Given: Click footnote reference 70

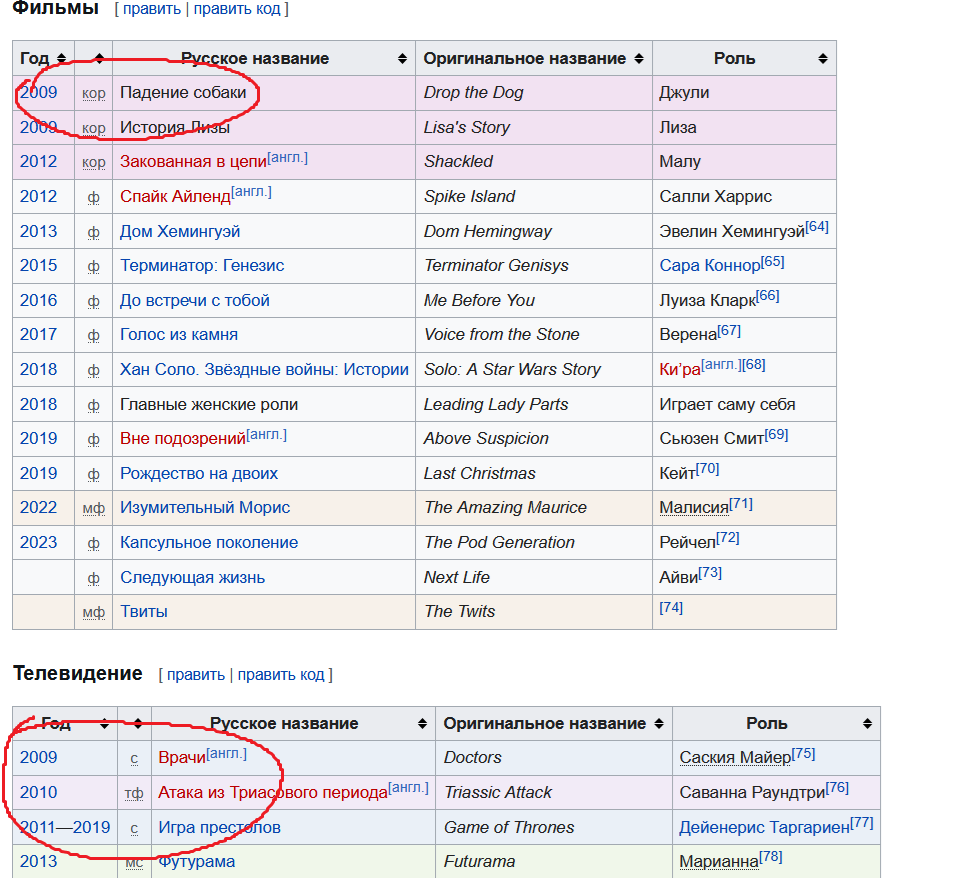Looking at the screenshot, I should pyautogui.click(x=708, y=469).
